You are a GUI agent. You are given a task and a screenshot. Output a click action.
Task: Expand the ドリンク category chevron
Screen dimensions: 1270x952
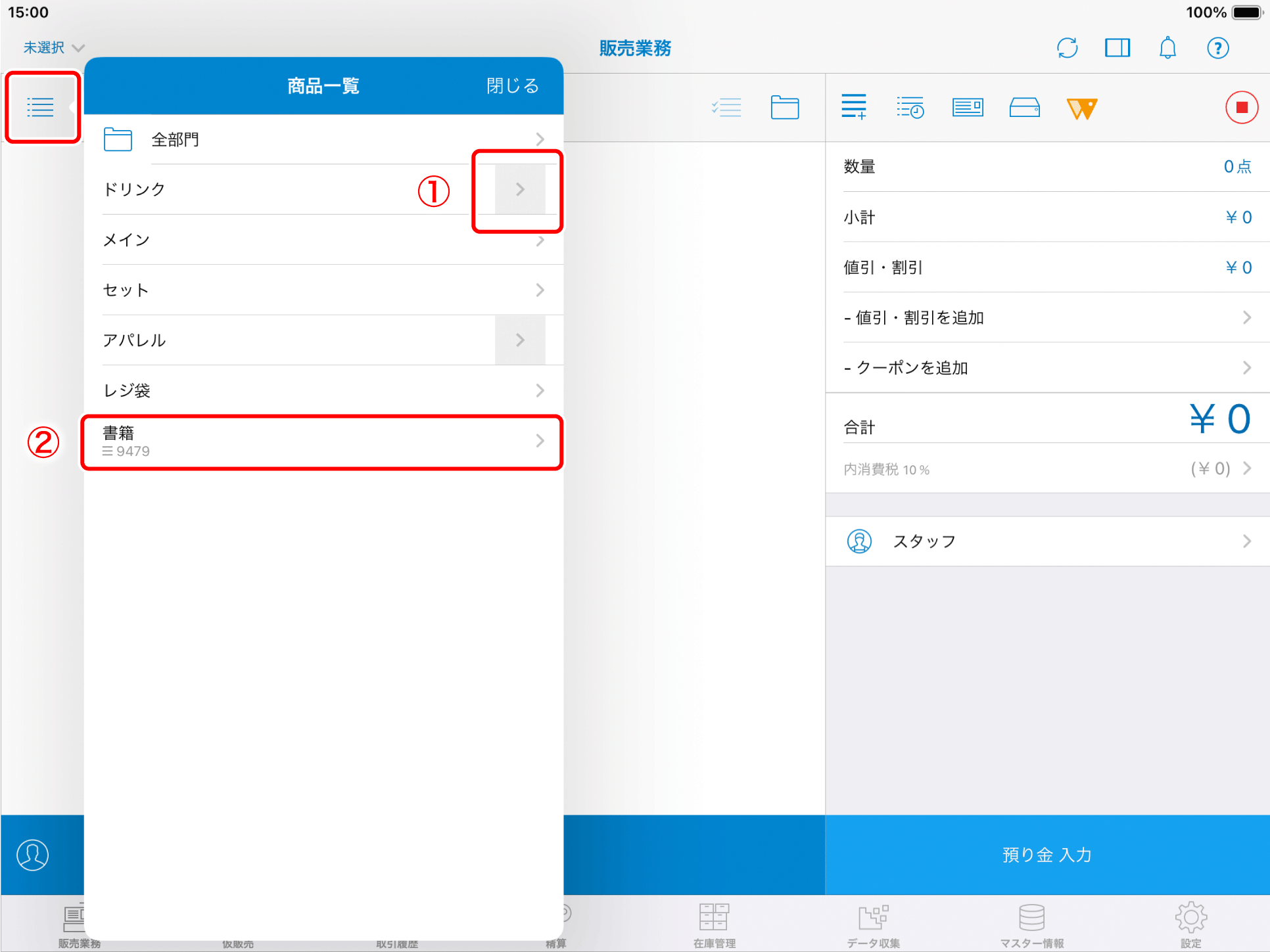point(520,190)
